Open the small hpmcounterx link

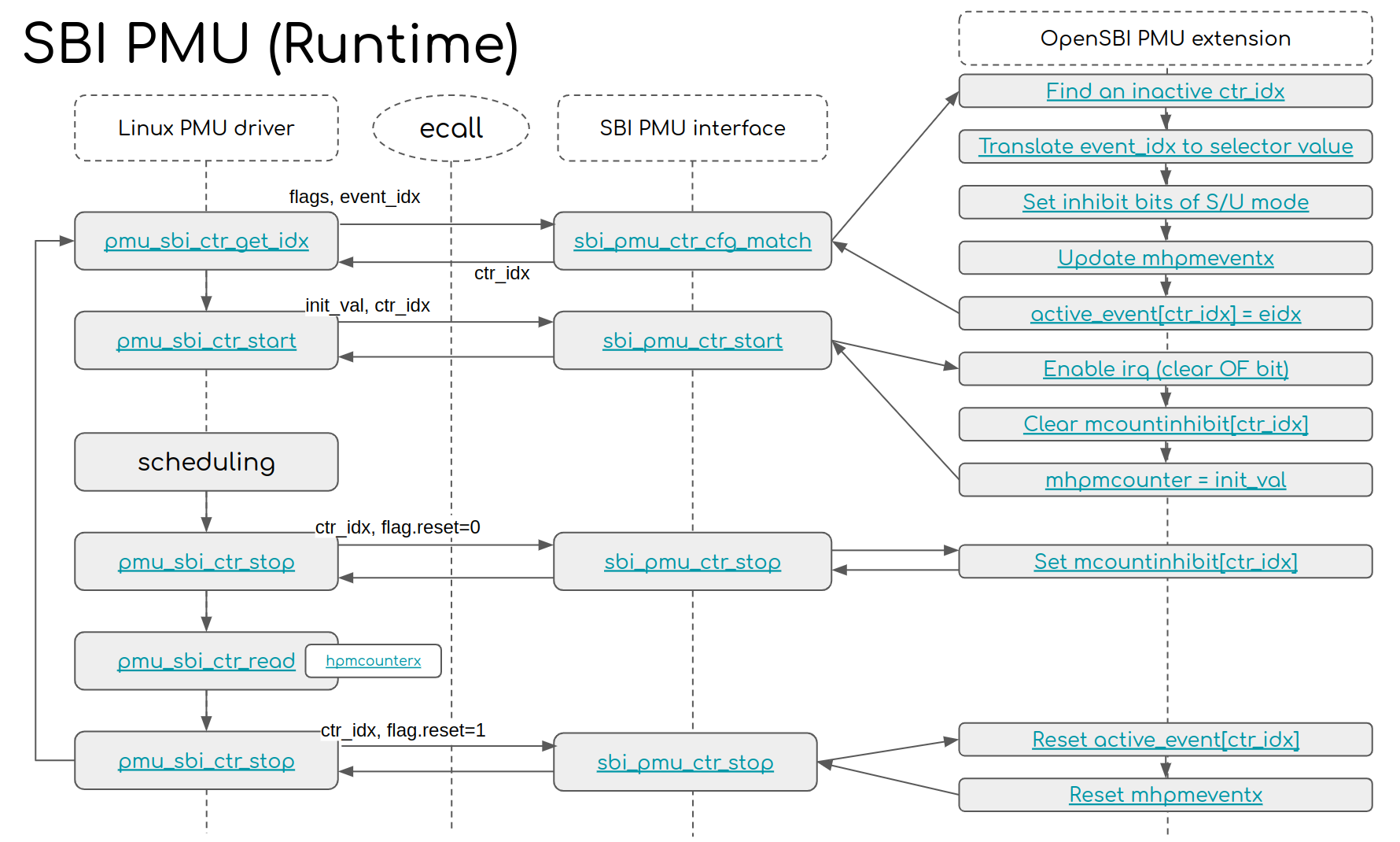pyautogui.click(x=373, y=661)
